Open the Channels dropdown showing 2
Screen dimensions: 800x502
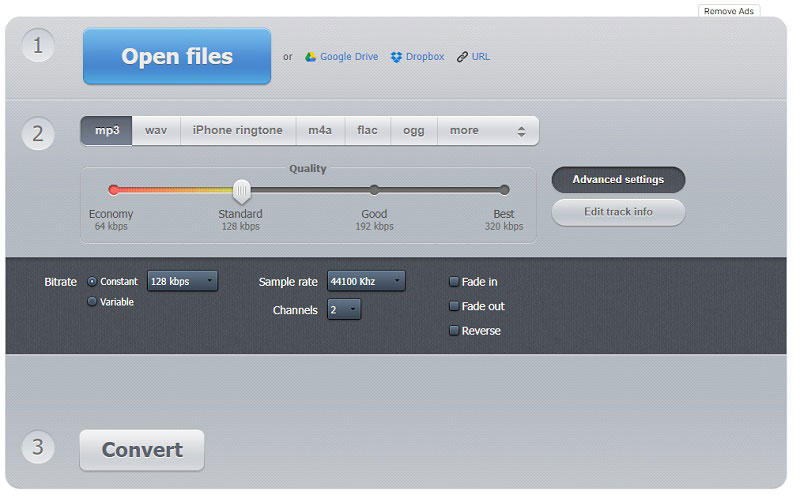[344, 310]
